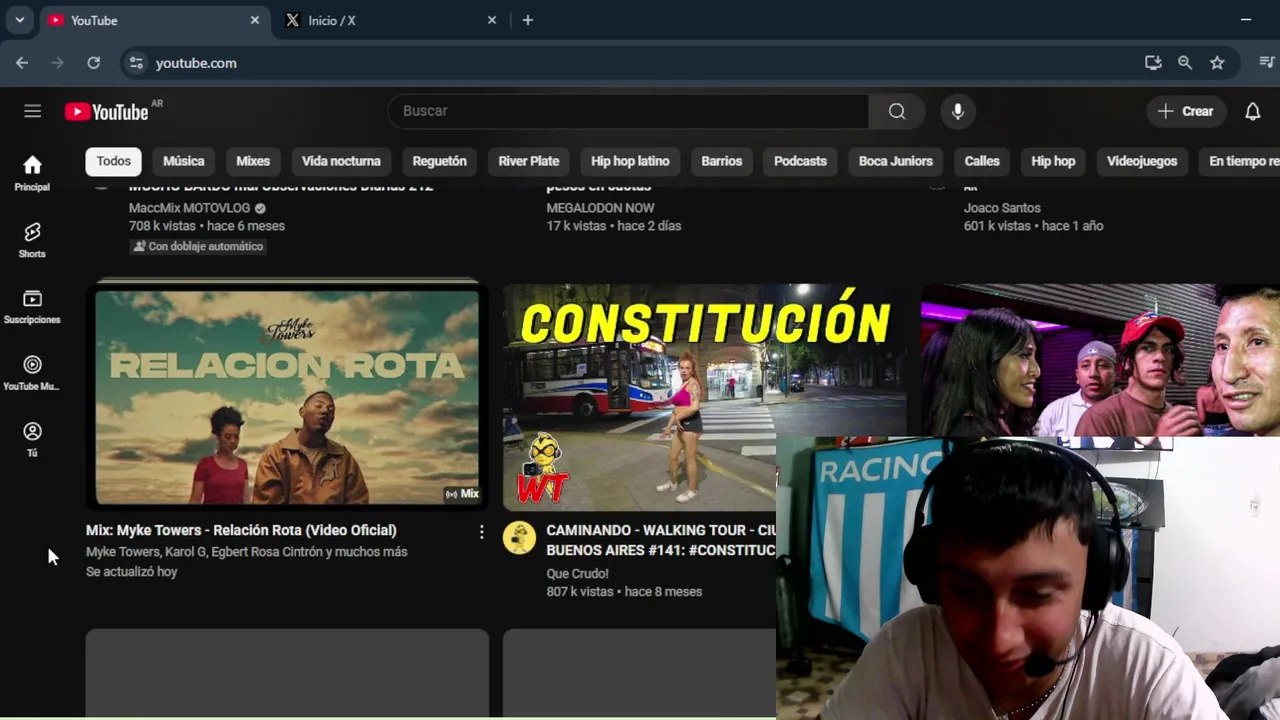Screen dimensions: 1280x720
Task: Click 'Myke Towers, Karol G, Egbert Rosa' artists text
Action: point(246,552)
